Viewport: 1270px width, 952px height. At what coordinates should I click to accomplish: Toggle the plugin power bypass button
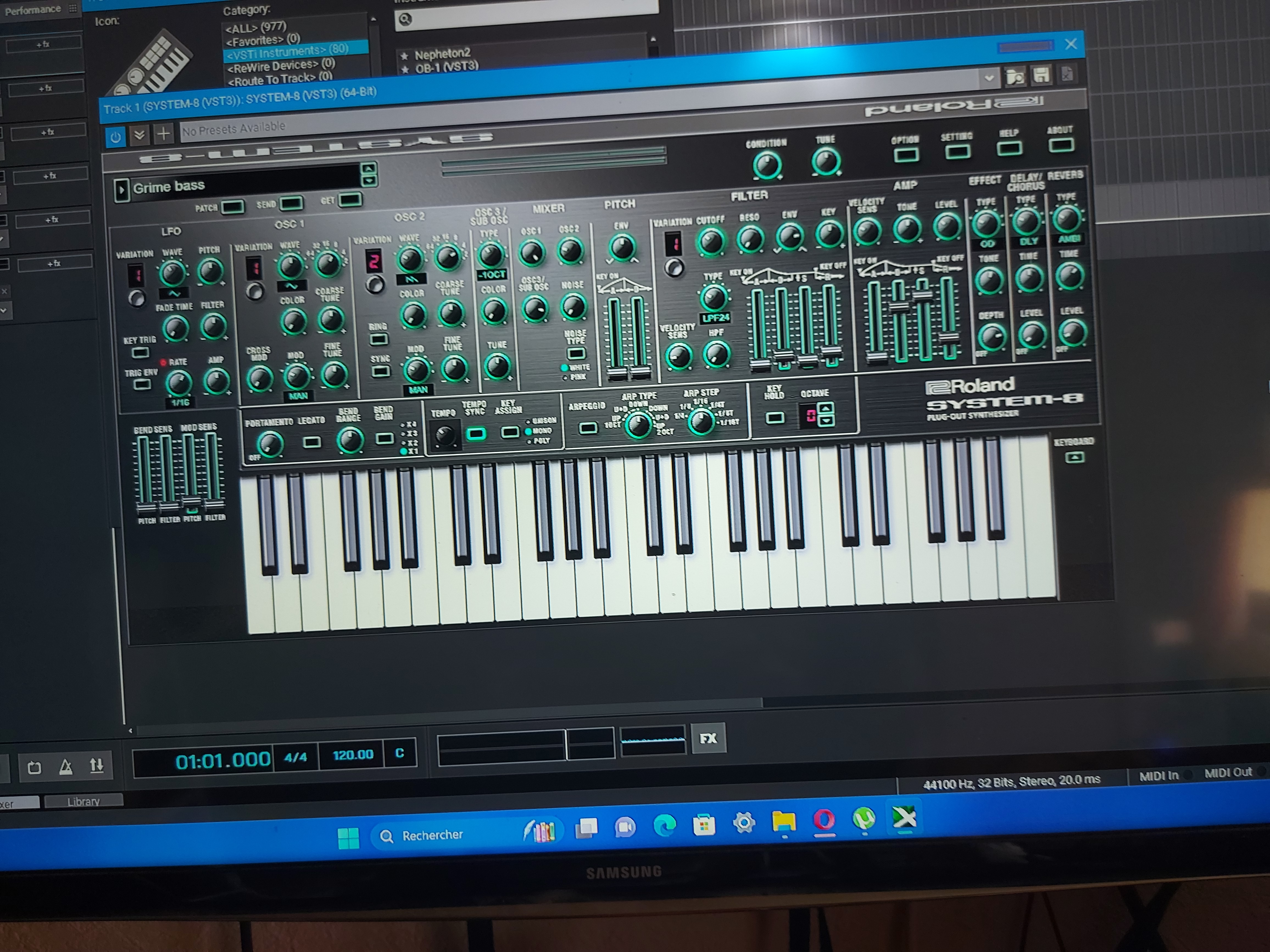[115, 138]
